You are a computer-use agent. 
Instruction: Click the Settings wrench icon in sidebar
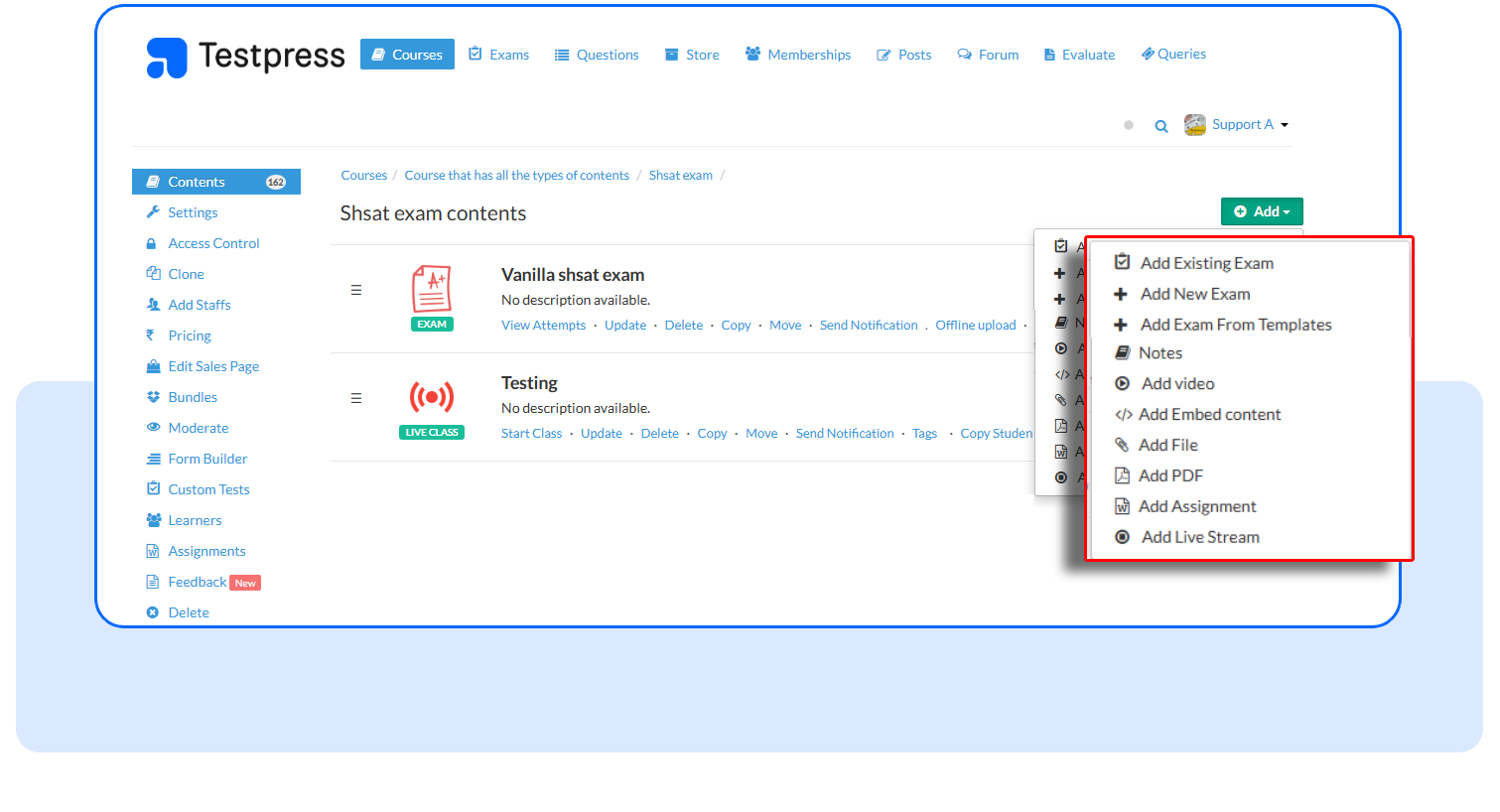pos(153,212)
